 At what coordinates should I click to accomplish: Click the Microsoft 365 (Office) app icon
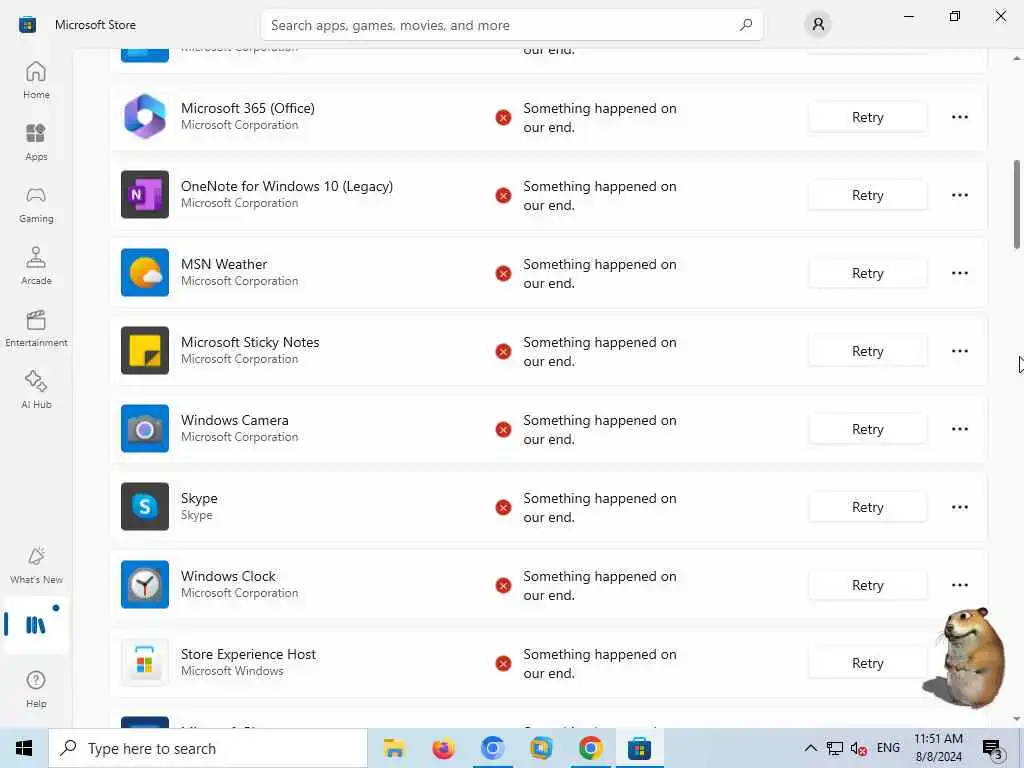(x=145, y=117)
